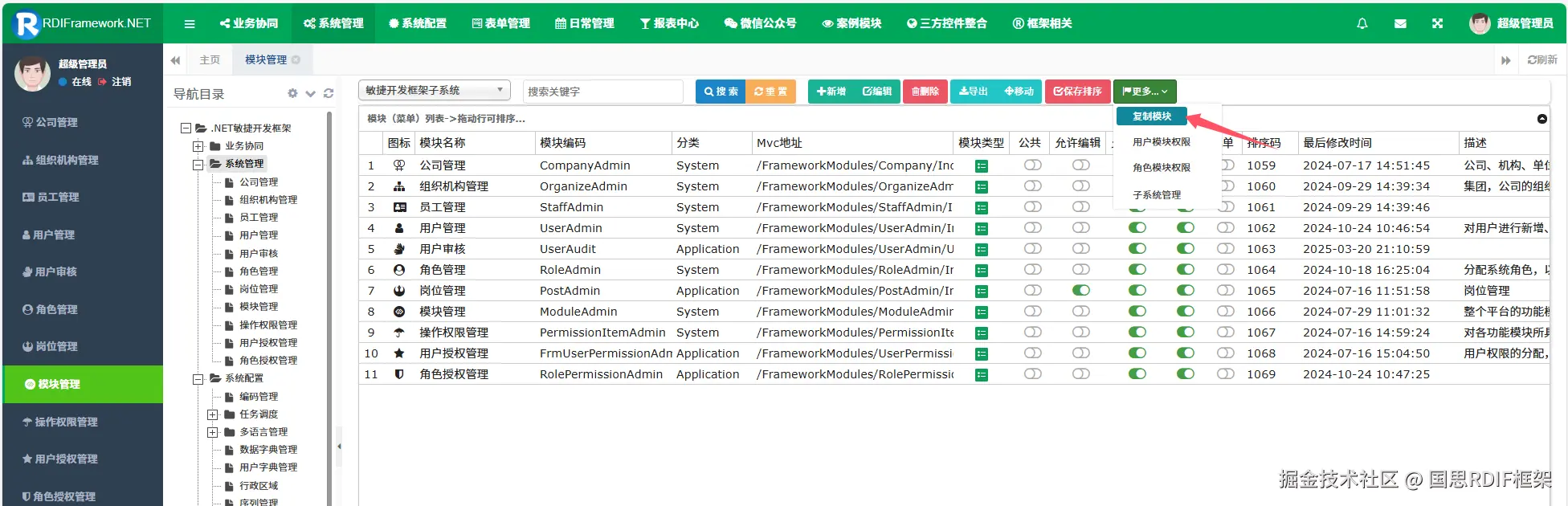
Task: Click the 导出 export button
Action: pos(973,92)
